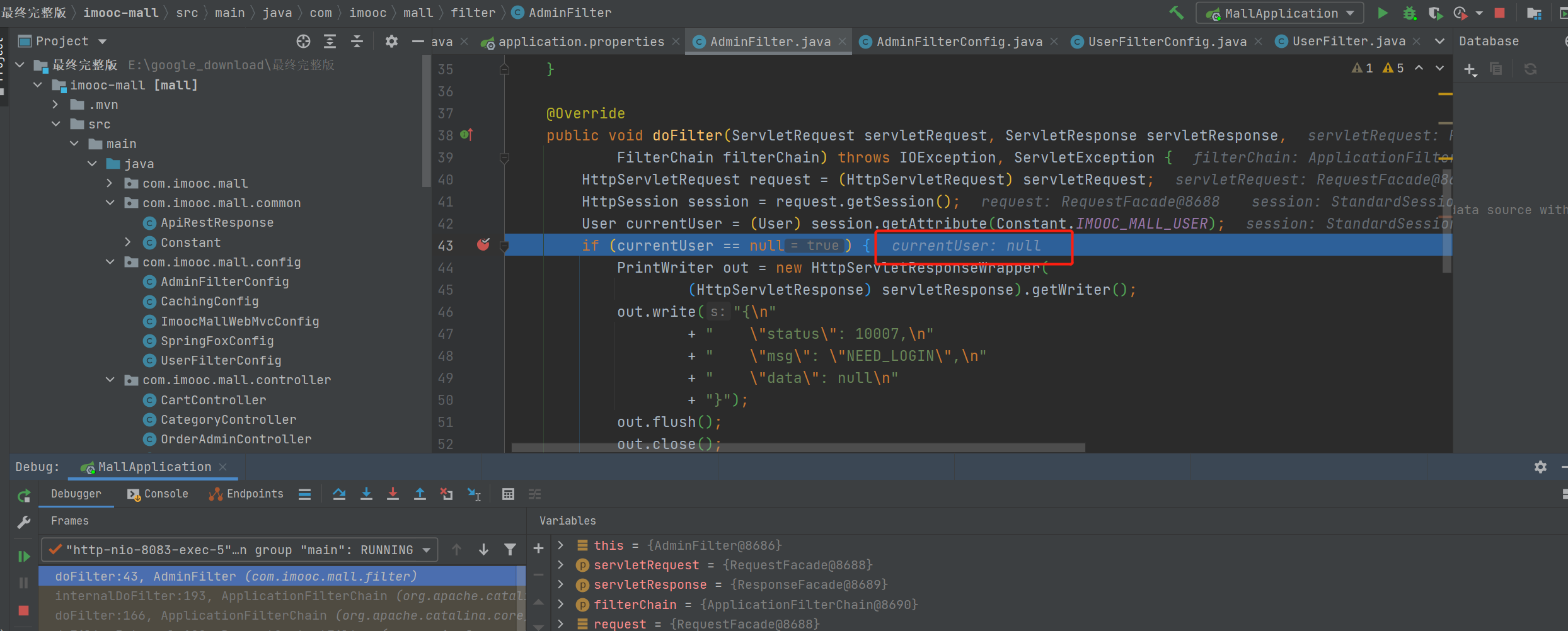1568x631 pixels.
Task: Move up one frame in stack
Action: (456, 550)
